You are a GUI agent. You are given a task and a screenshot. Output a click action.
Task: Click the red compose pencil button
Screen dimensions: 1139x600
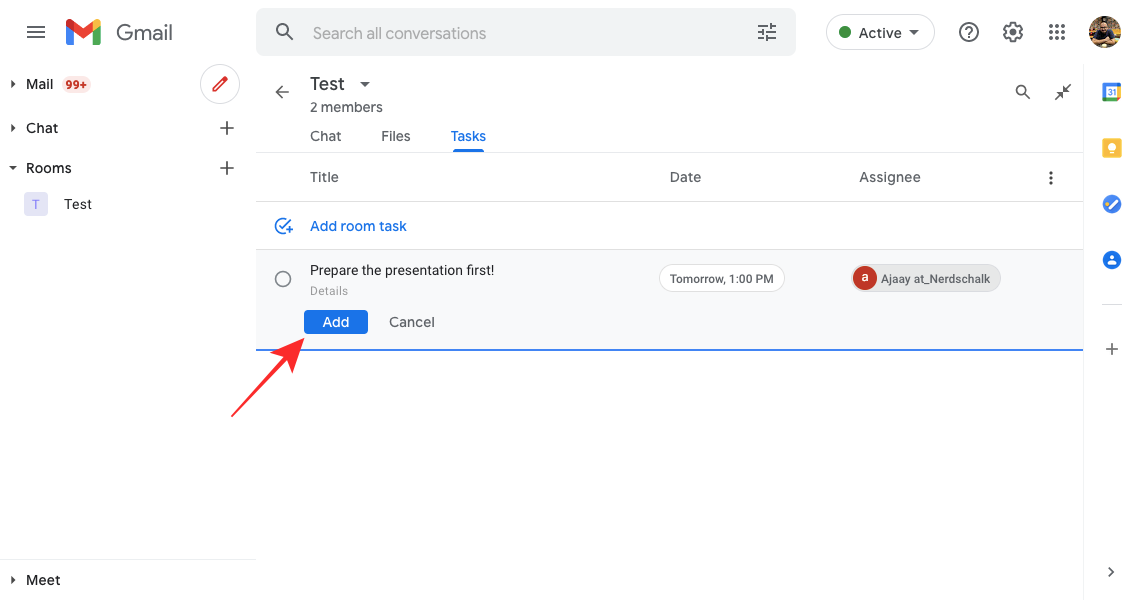click(x=220, y=84)
